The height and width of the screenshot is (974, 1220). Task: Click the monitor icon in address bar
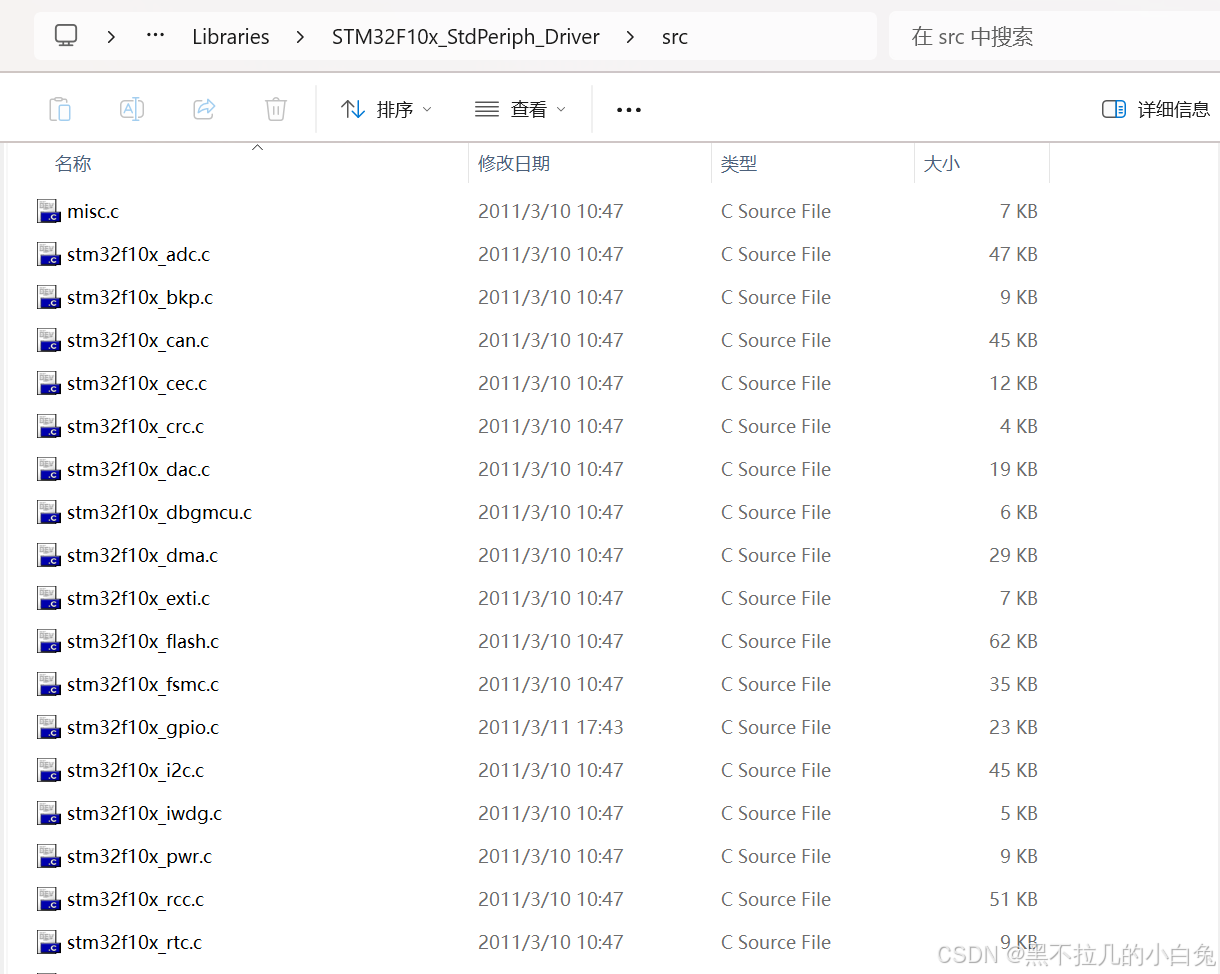(66, 36)
